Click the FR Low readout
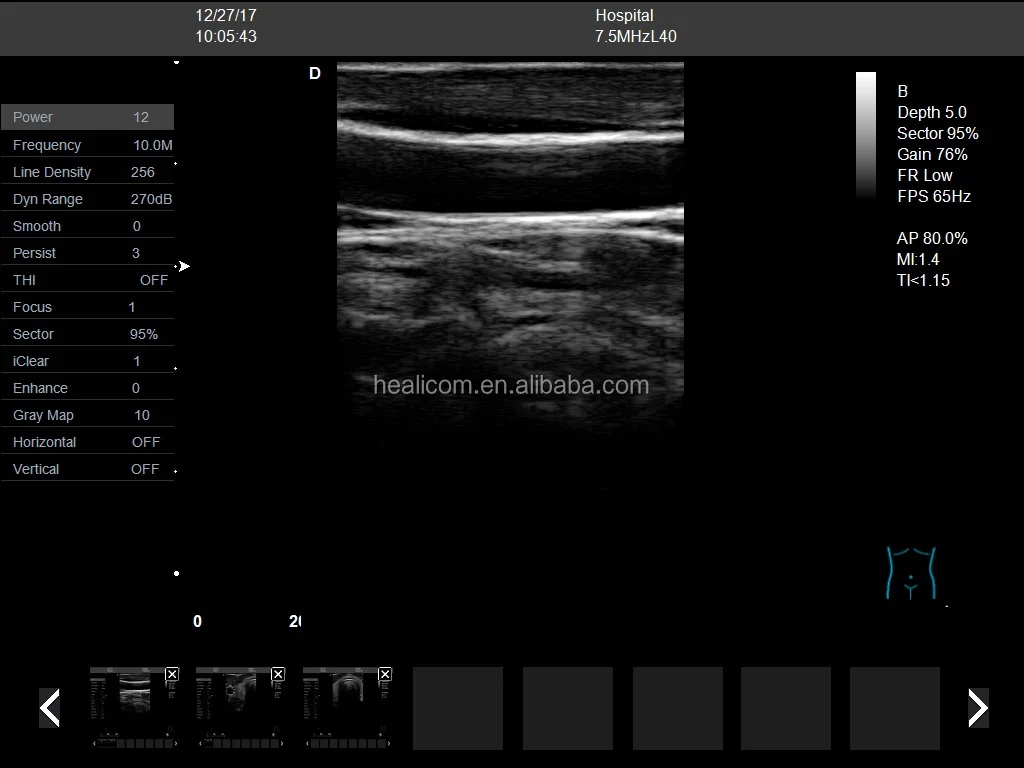The width and height of the screenshot is (1024, 768). [925, 175]
